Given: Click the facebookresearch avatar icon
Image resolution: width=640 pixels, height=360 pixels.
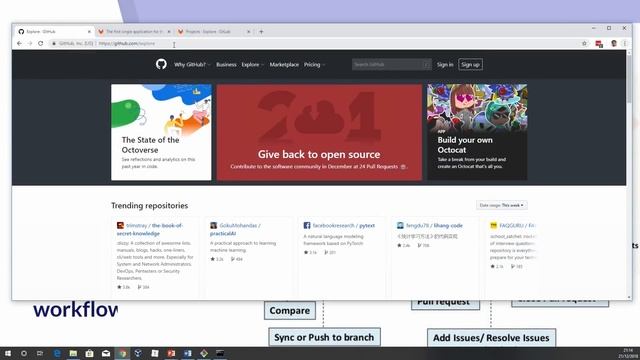Looking at the screenshot, I should (x=307, y=225).
